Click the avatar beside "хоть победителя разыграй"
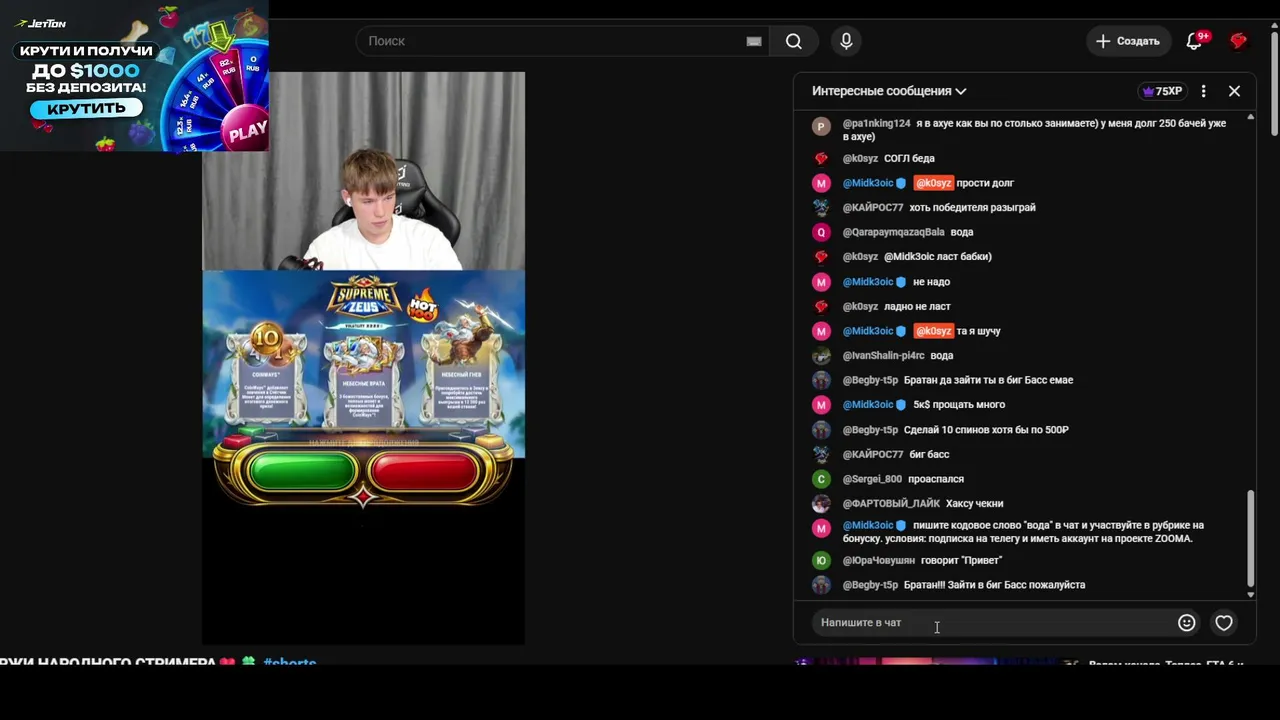Screen dimensions: 1280x720 click(821, 208)
